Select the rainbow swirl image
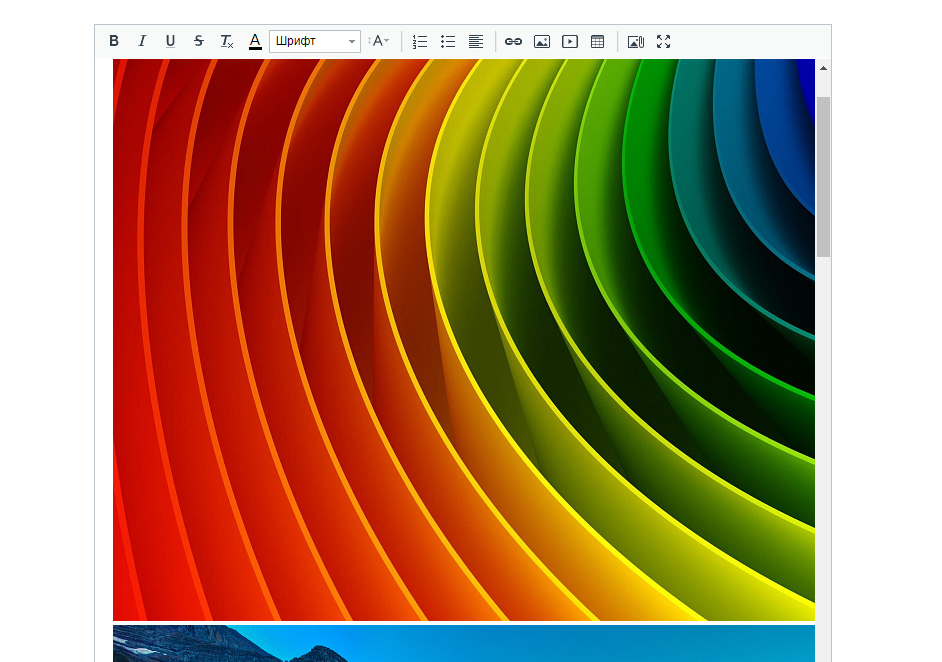This screenshot has width=942, height=662. [464, 340]
